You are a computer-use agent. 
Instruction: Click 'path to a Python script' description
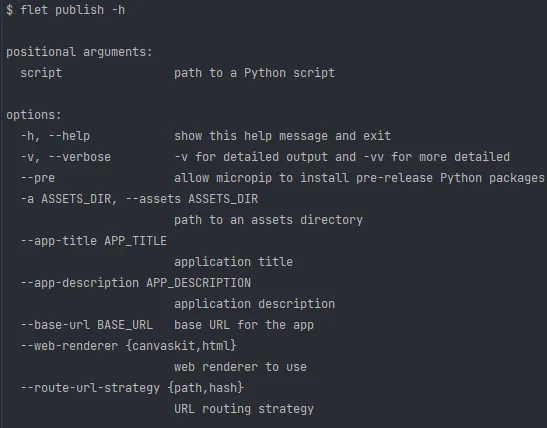point(254,73)
